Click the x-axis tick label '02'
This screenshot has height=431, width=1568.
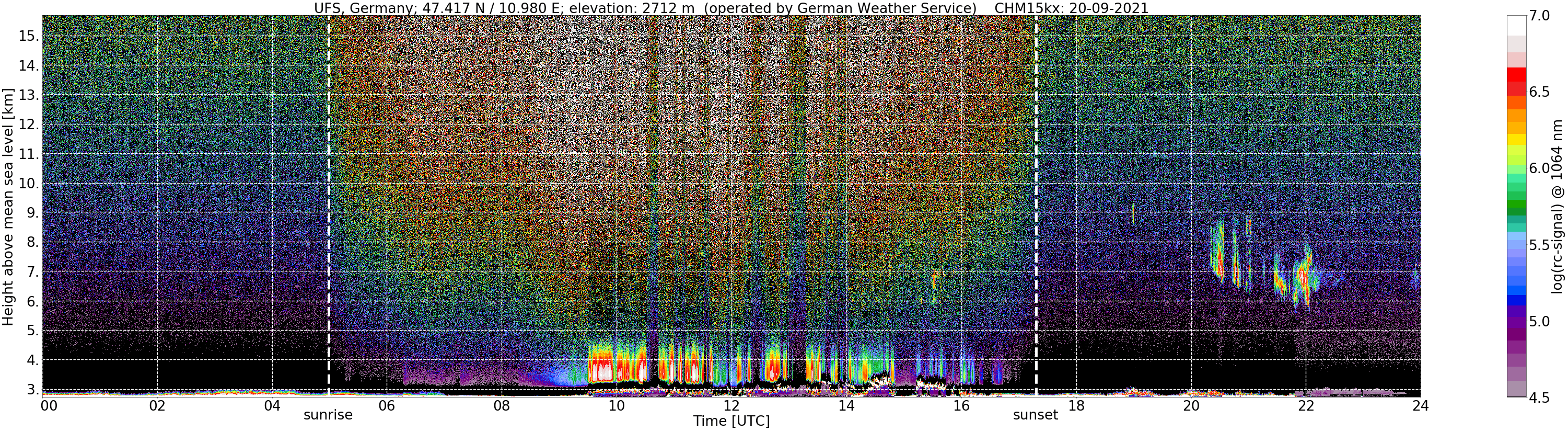pyautogui.click(x=157, y=406)
